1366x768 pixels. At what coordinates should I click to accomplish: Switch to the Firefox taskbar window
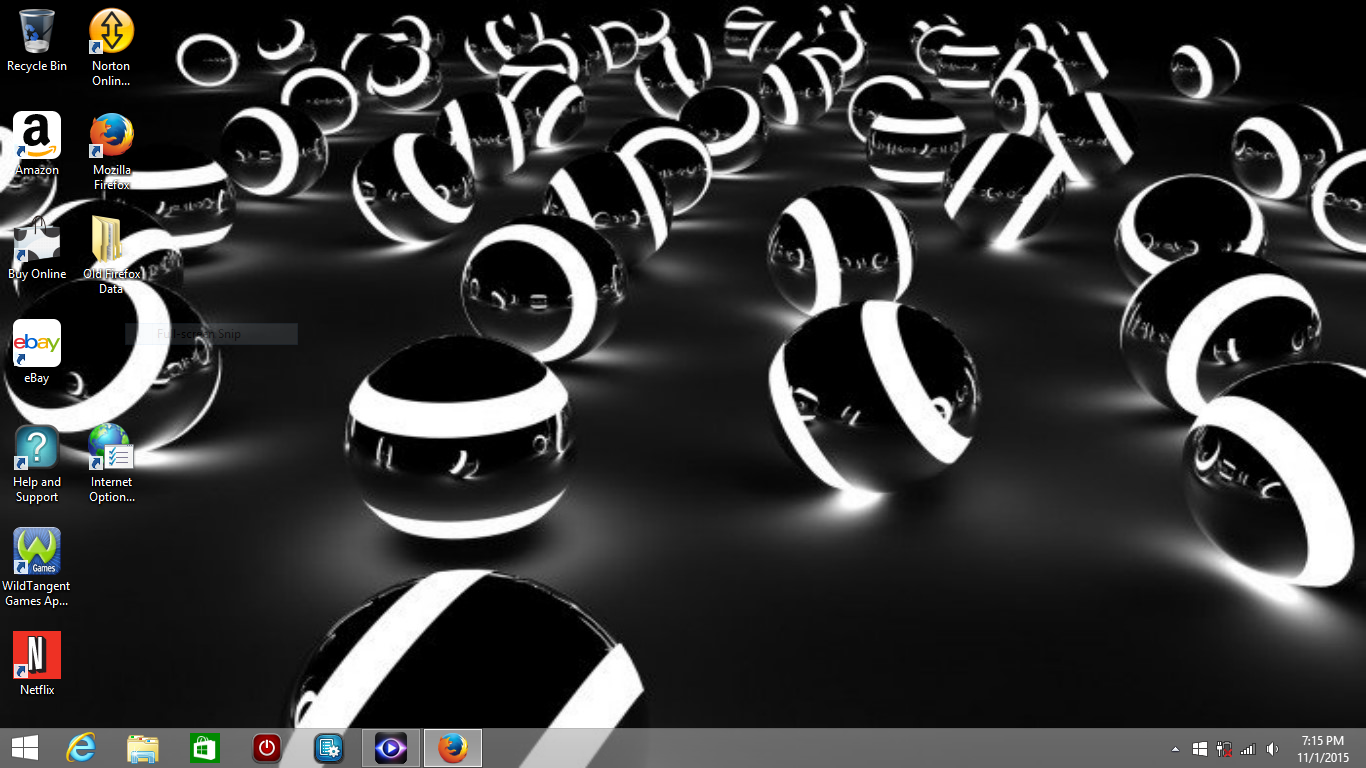(453, 748)
